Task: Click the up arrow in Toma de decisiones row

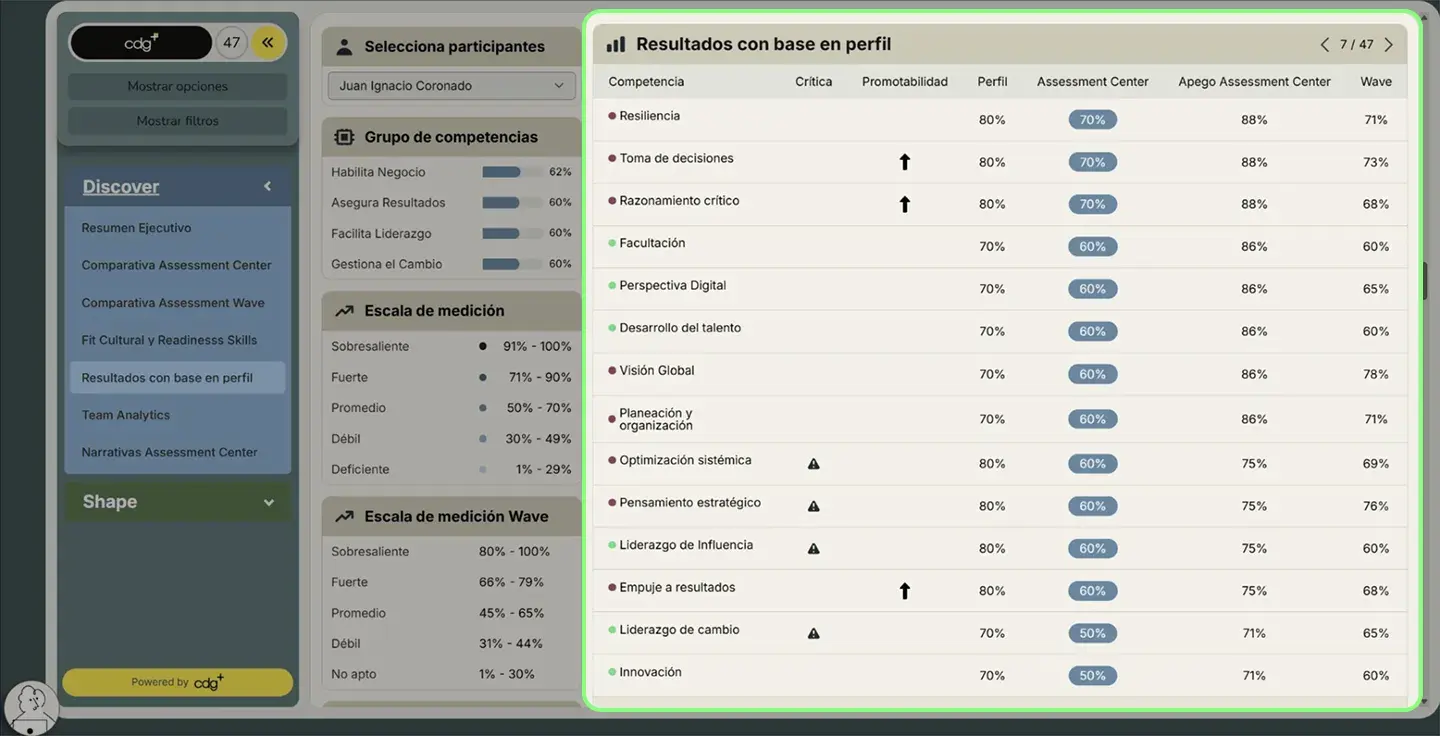Action: click(x=905, y=162)
